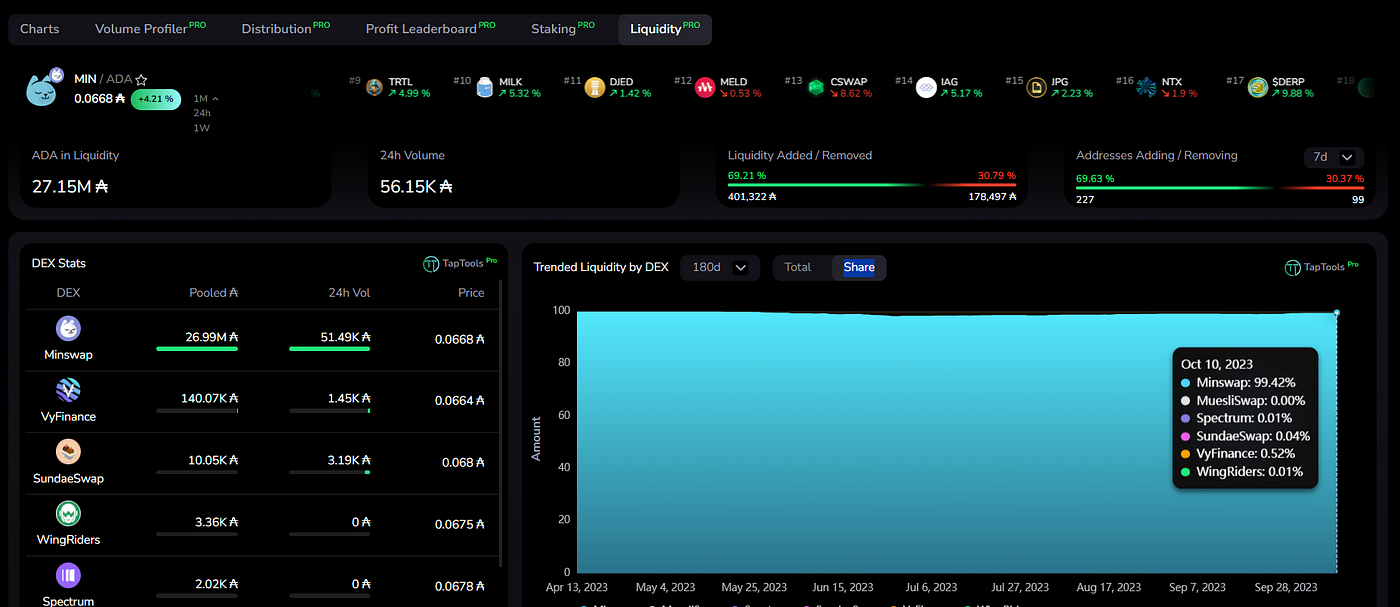Screen dimensions: 1400x607
Task: Open the JPG token icon
Action: click(x=1036, y=87)
